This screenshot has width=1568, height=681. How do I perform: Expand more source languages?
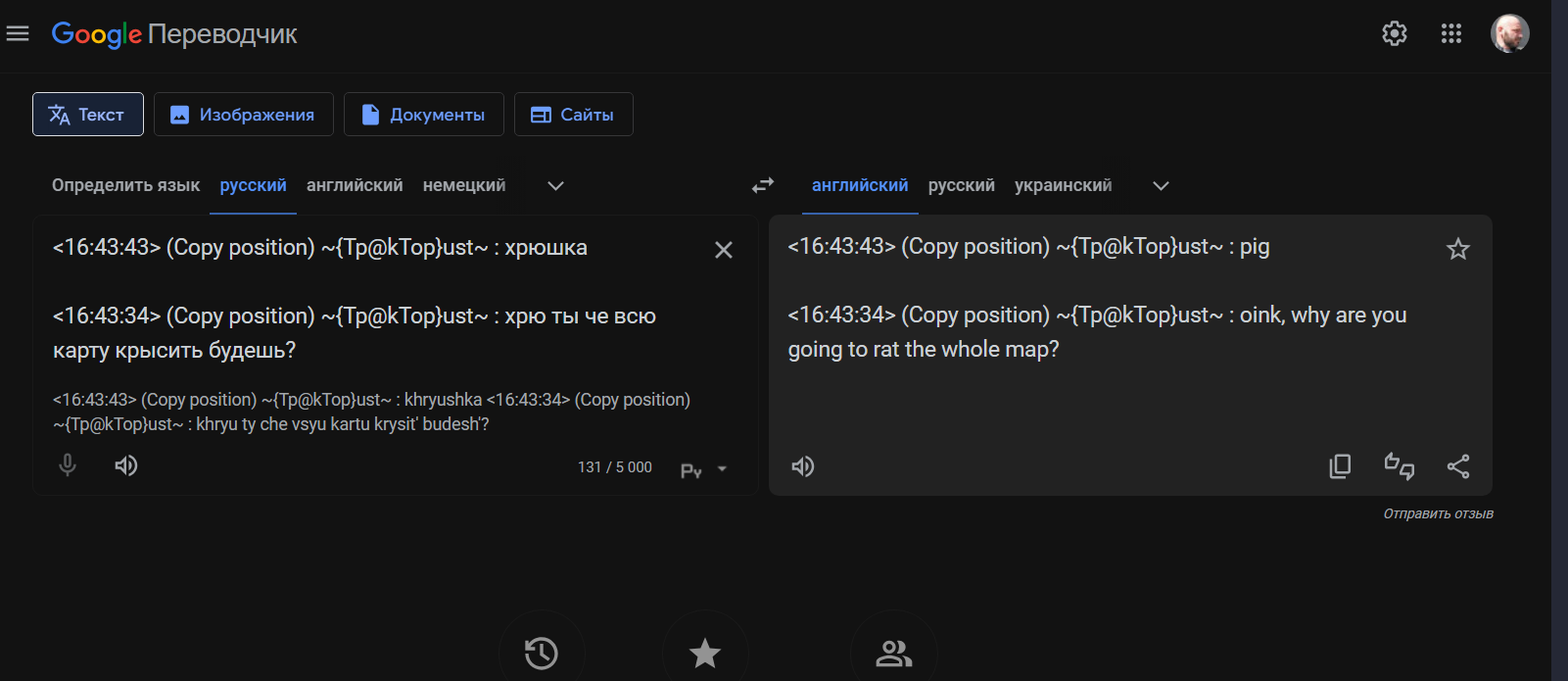point(555,186)
